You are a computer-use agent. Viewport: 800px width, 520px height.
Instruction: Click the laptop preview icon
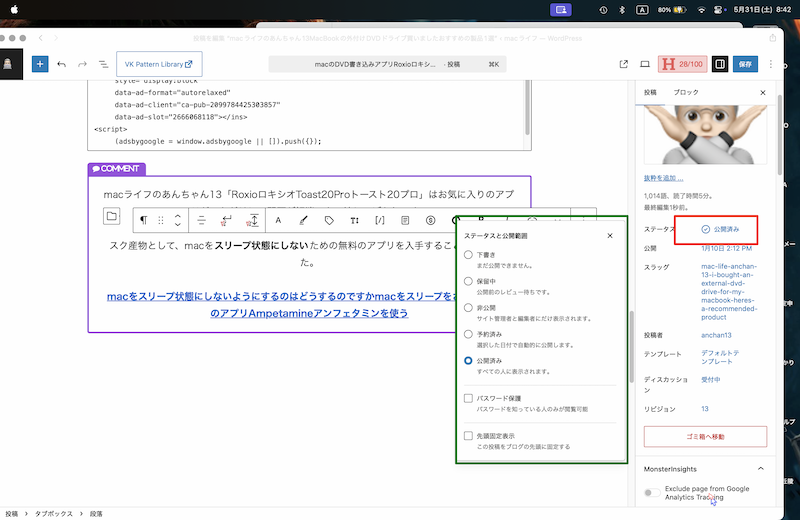coord(645,64)
